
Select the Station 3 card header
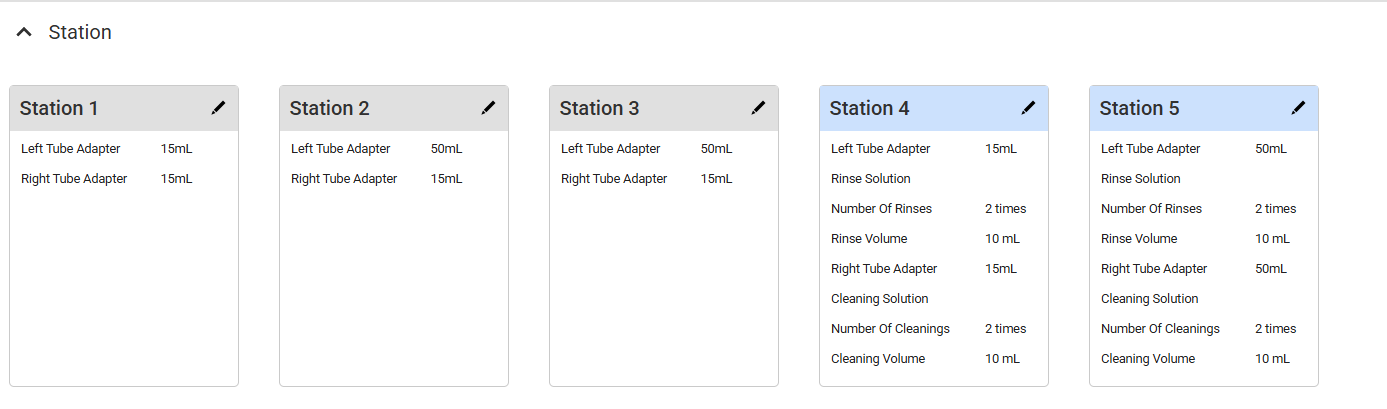[x=640, y=108]
